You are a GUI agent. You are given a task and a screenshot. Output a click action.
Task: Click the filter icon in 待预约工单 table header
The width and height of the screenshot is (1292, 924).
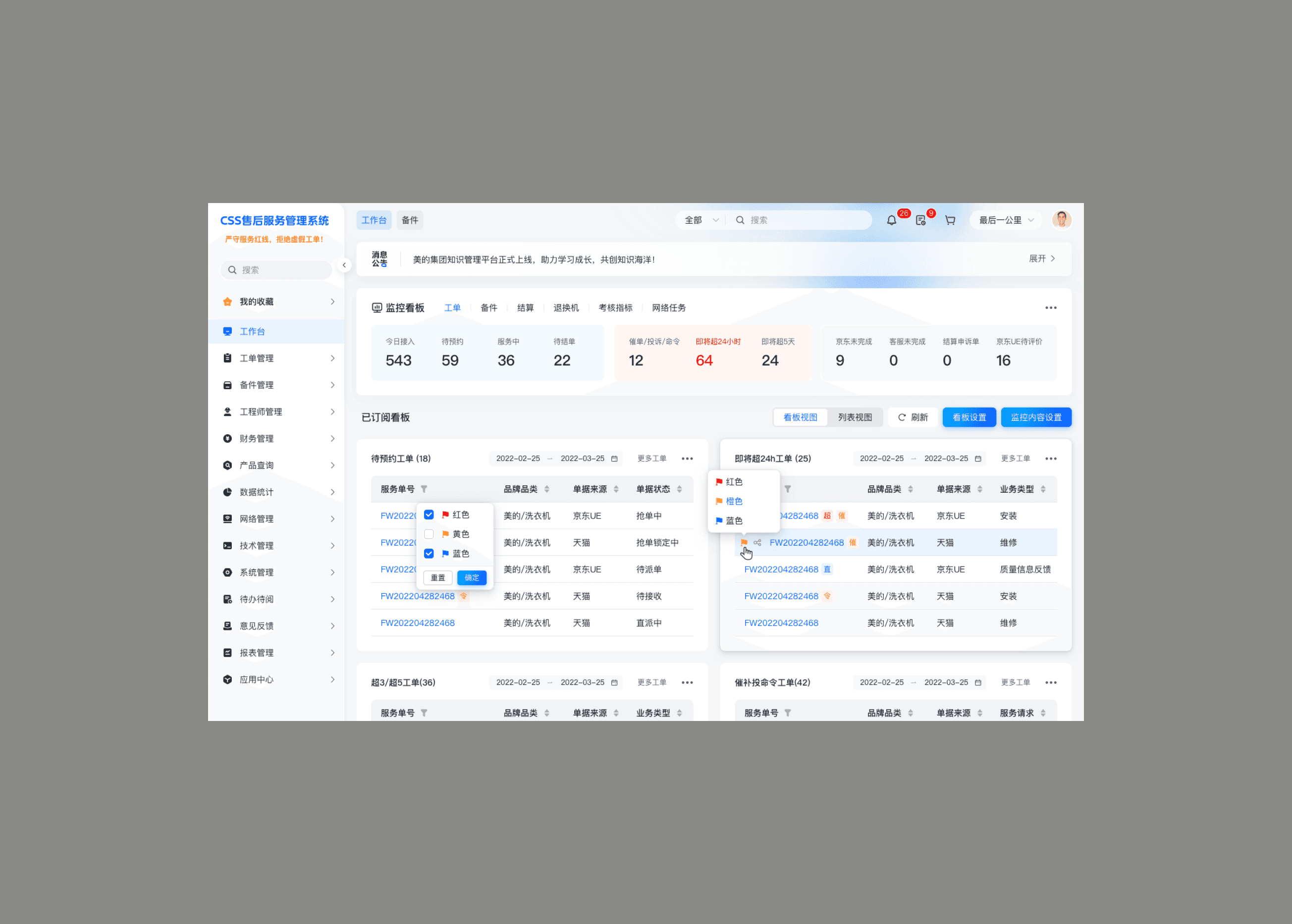click(424, 489)
